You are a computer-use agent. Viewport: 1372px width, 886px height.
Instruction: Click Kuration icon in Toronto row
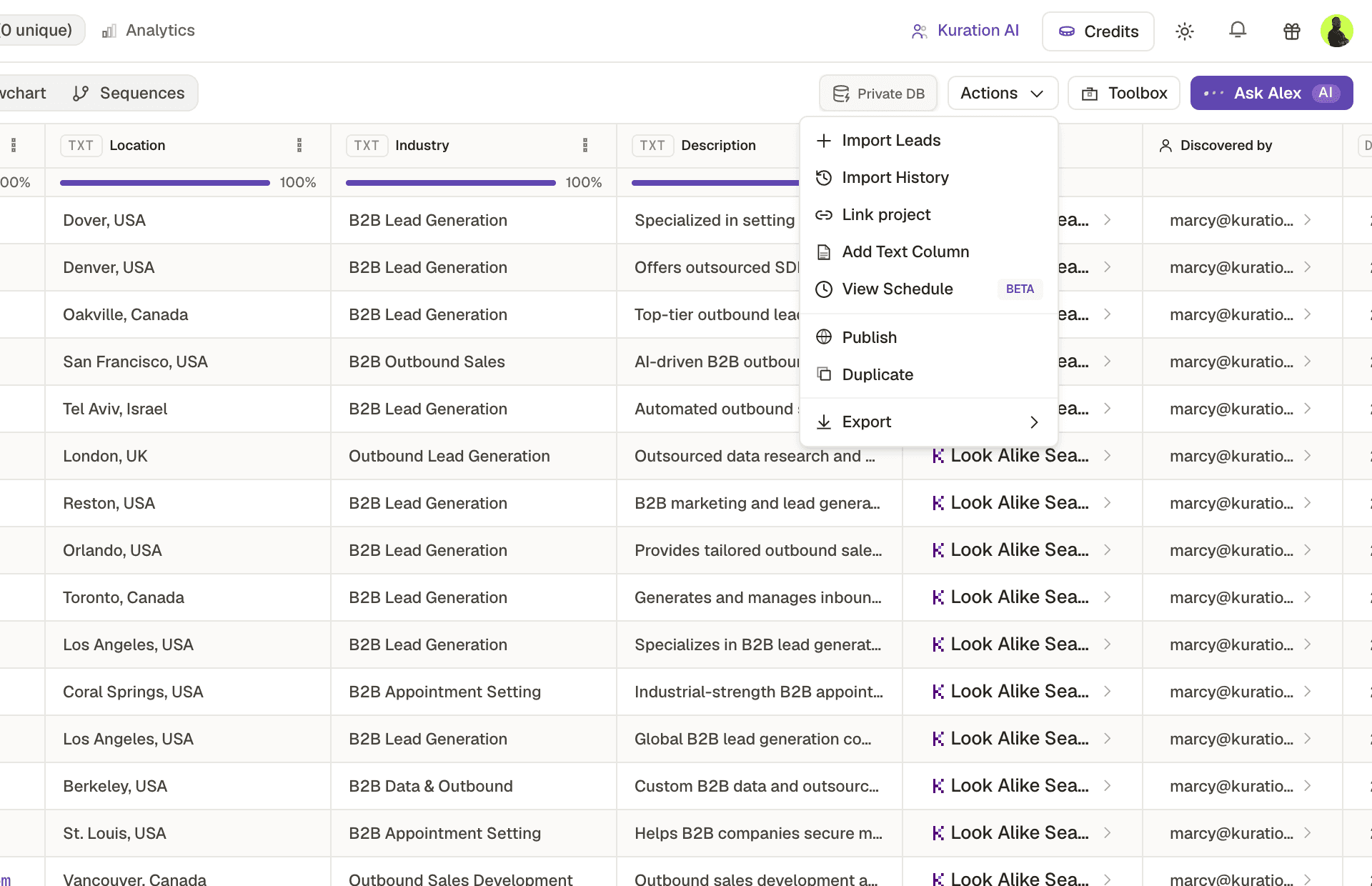click(x=938, y=598)
